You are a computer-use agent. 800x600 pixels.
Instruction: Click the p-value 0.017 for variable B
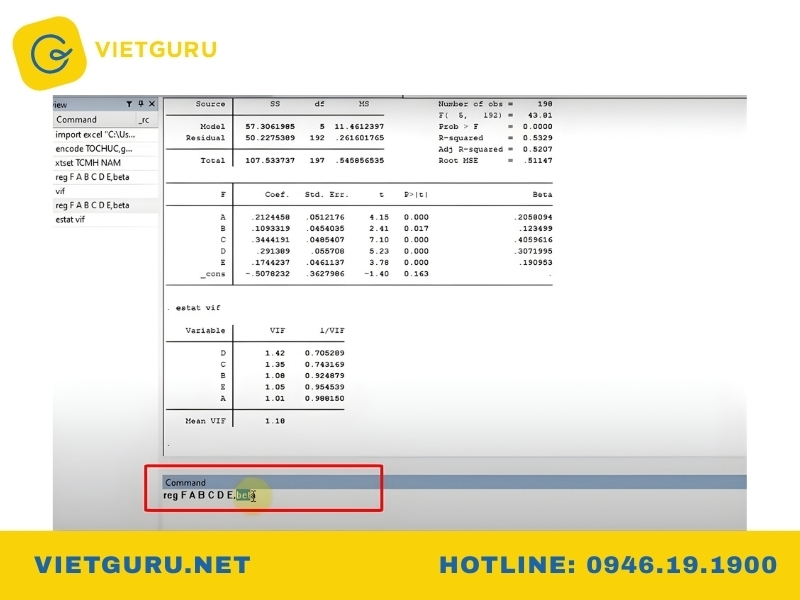(416, 229)
